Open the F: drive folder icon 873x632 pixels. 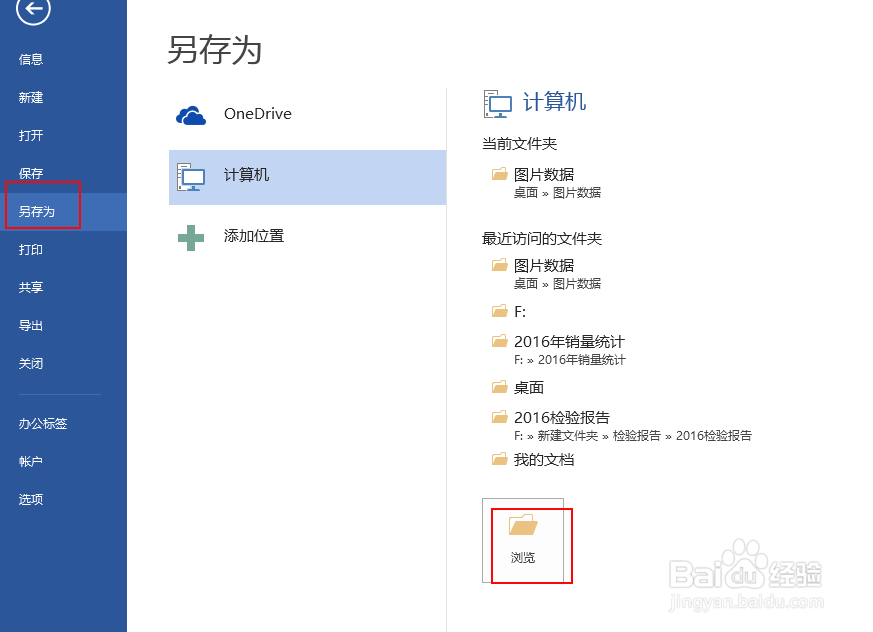[x=500, y=311]
